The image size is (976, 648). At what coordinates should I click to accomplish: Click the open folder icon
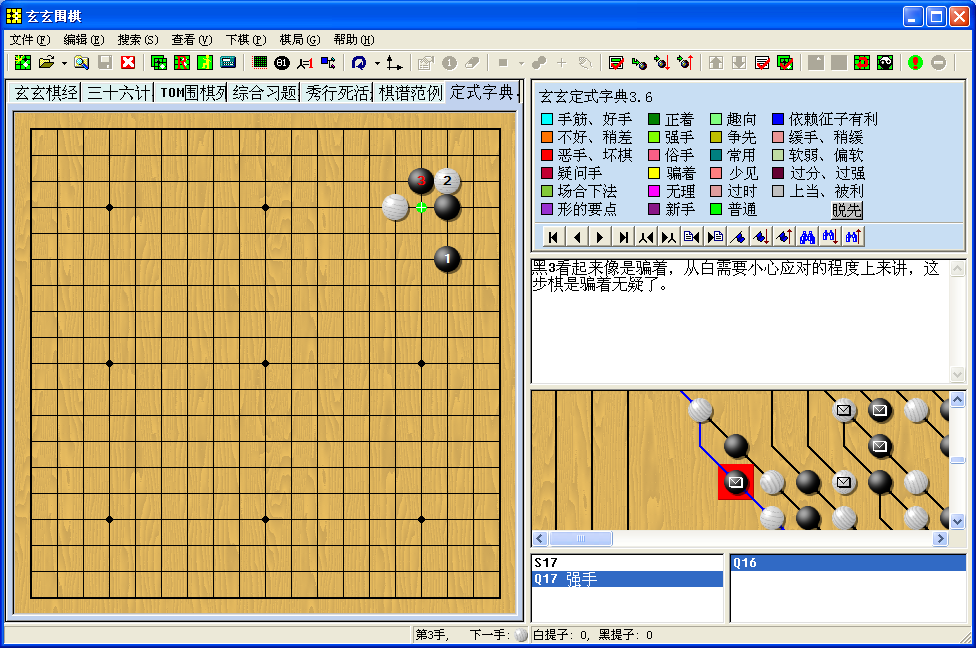[46, 62]
